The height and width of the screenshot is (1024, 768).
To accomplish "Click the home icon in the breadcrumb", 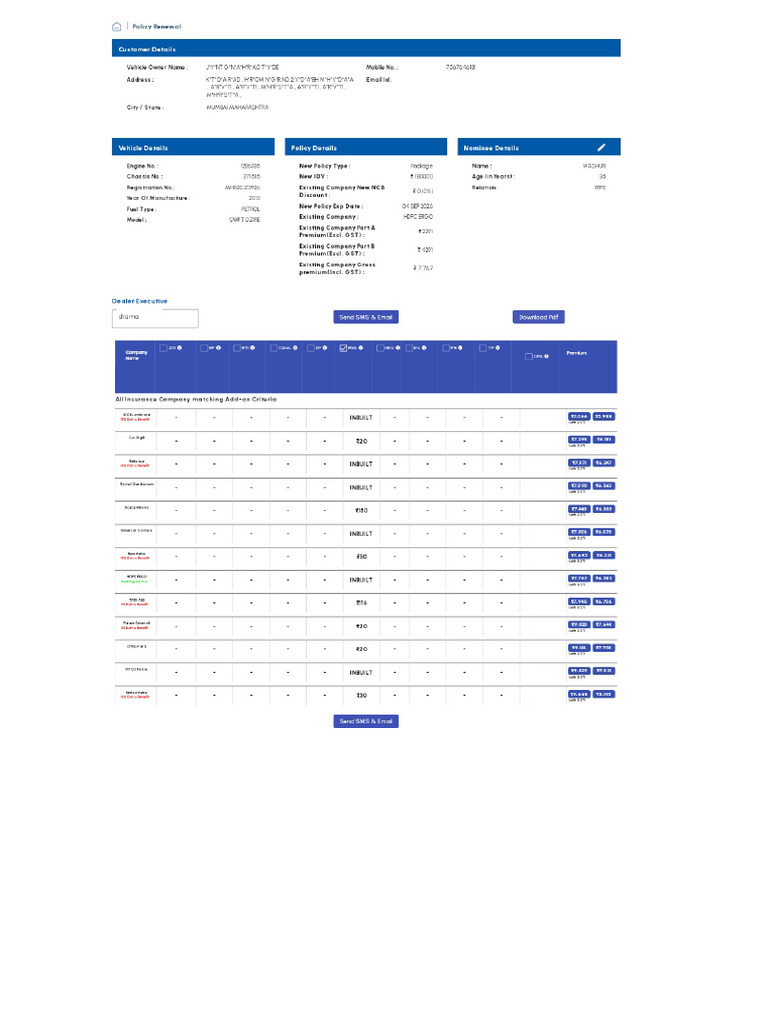I will pyautogui.click(x=116, y=27).
